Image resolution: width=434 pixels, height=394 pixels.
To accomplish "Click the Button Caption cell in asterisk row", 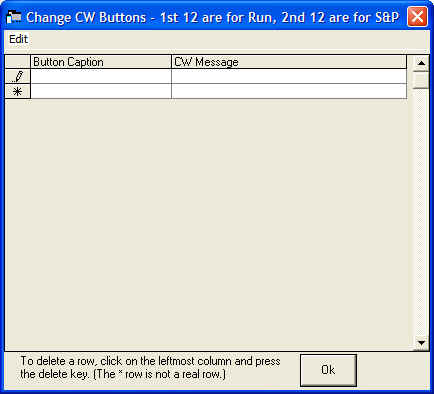I will coord(101,91).
